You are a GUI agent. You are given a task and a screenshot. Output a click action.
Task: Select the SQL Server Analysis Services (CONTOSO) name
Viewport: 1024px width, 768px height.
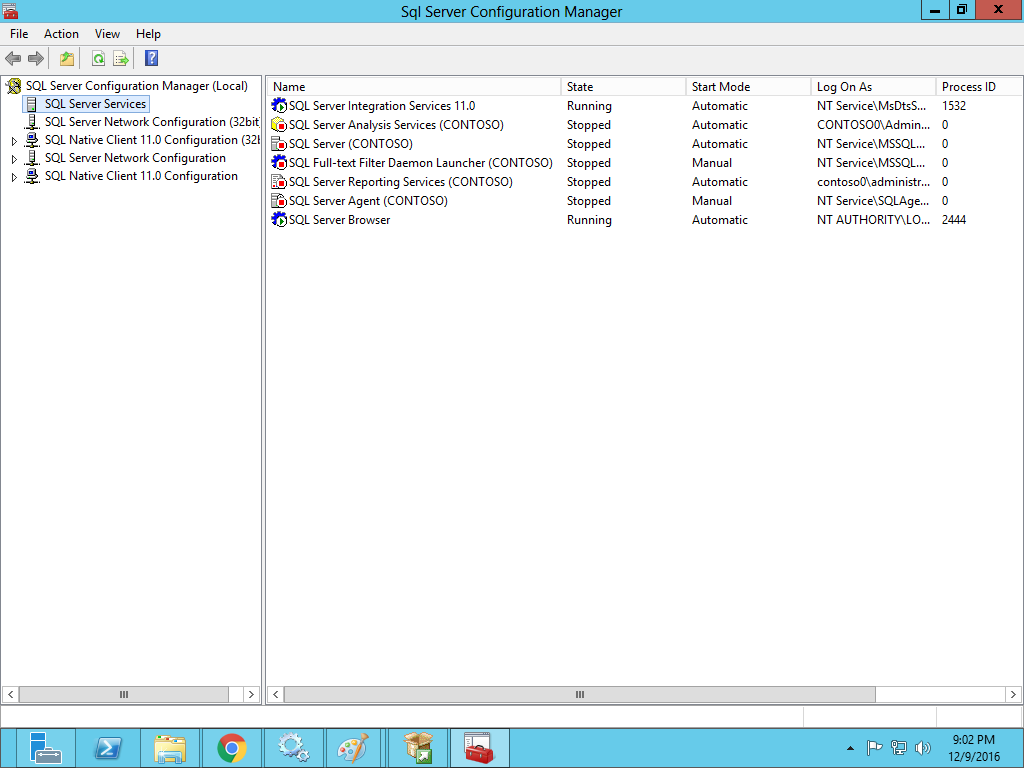coord(396,125)
